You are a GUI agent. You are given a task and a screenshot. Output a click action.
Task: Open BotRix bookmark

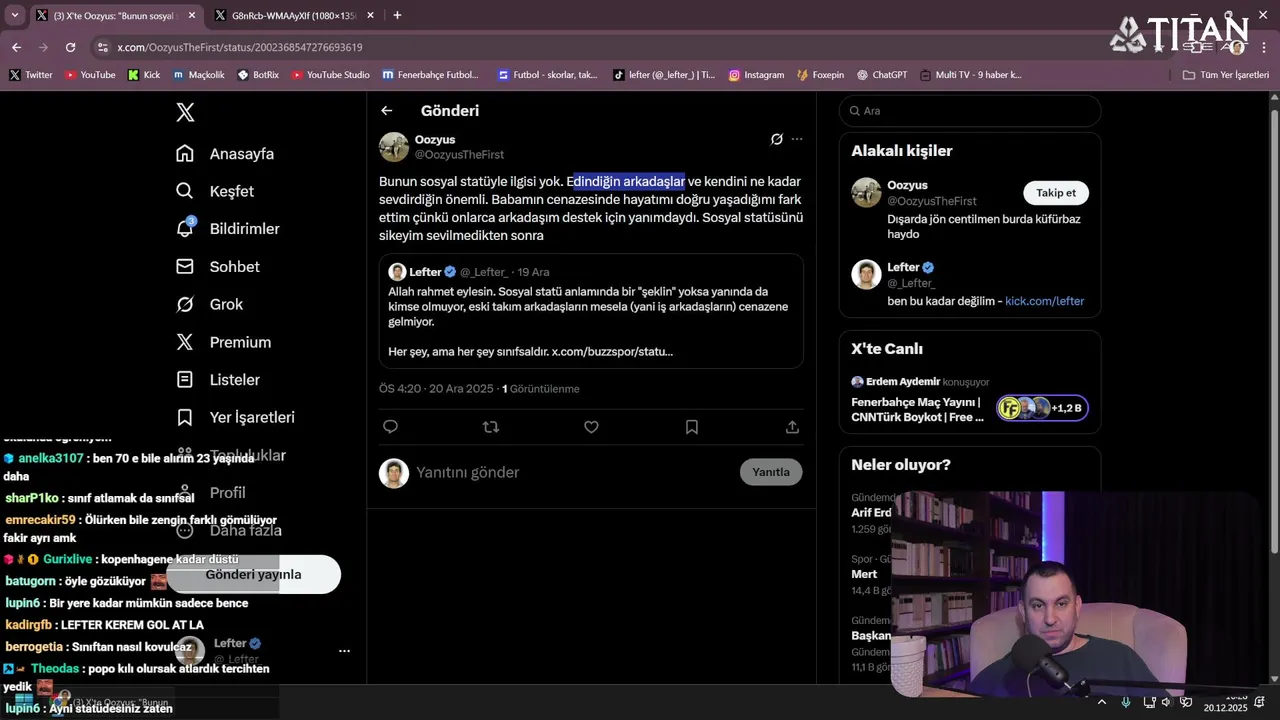[x=258, y=75]
